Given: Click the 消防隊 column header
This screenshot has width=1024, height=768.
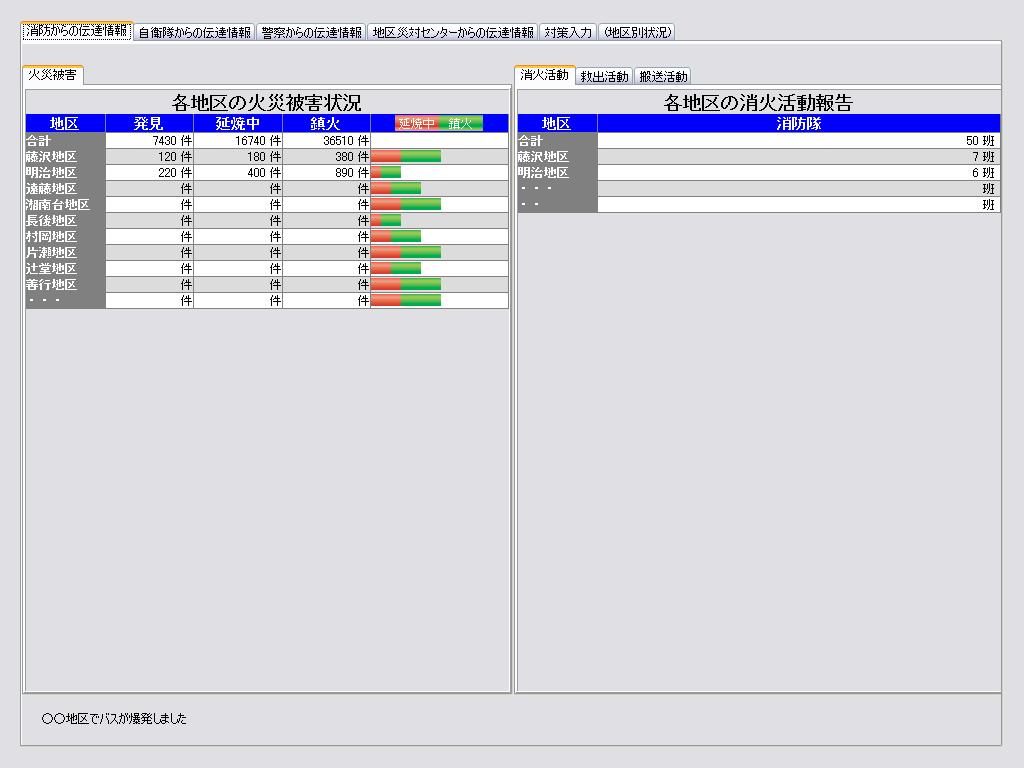Looking at the screenshot, I should point(798,124).
